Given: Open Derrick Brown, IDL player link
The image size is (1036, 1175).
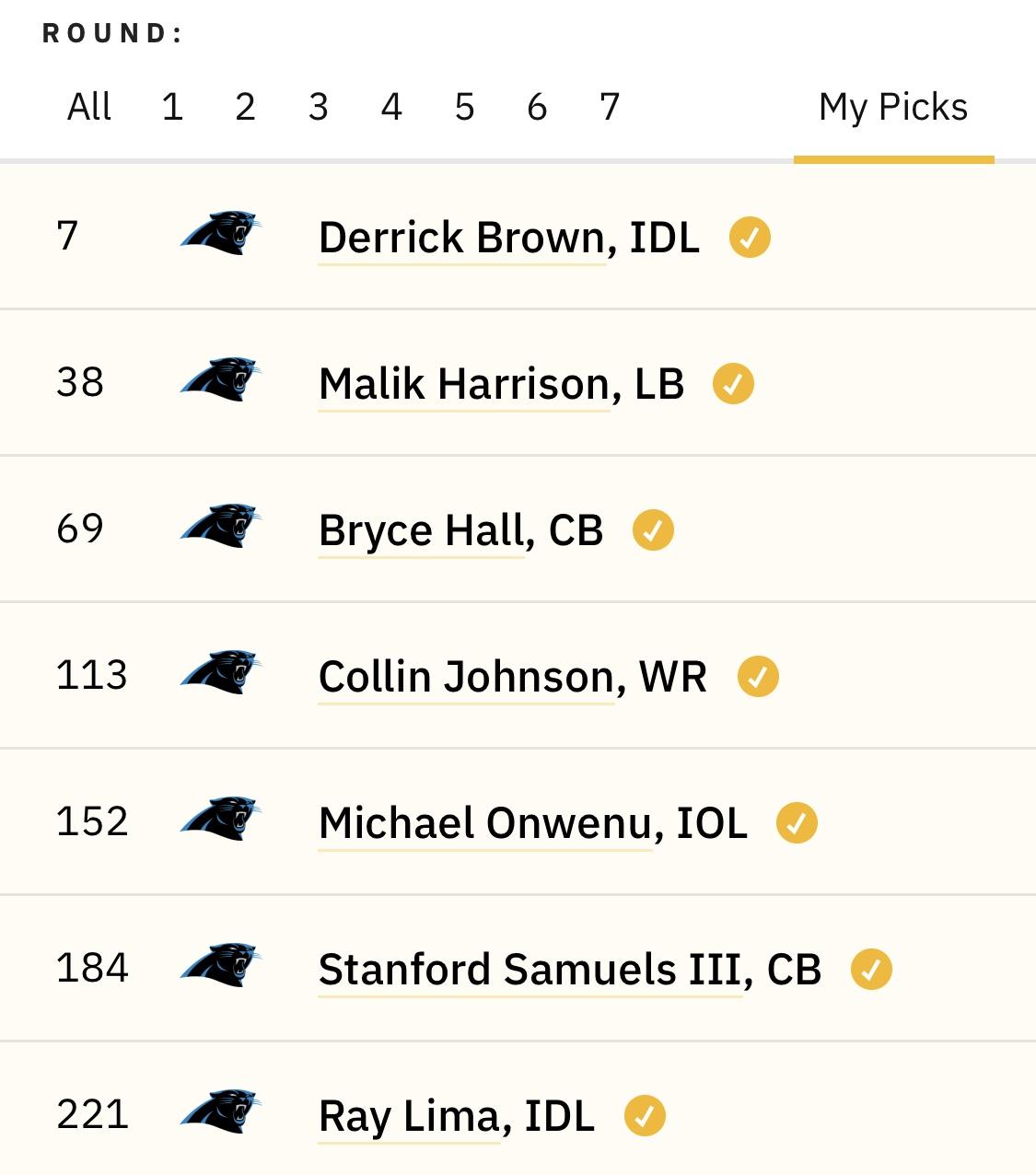Looking at the screenshot, I should coord(509,238).
